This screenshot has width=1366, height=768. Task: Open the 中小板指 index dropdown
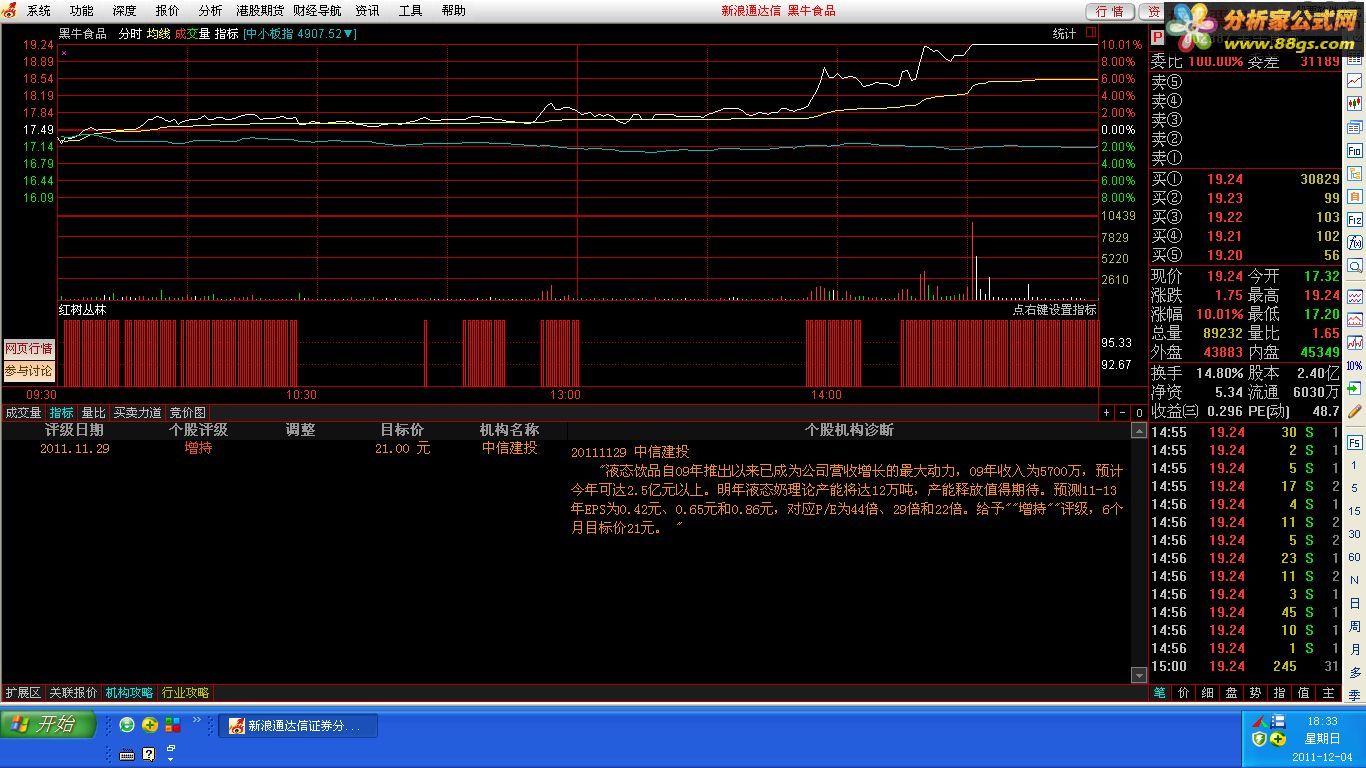[300, 34]
